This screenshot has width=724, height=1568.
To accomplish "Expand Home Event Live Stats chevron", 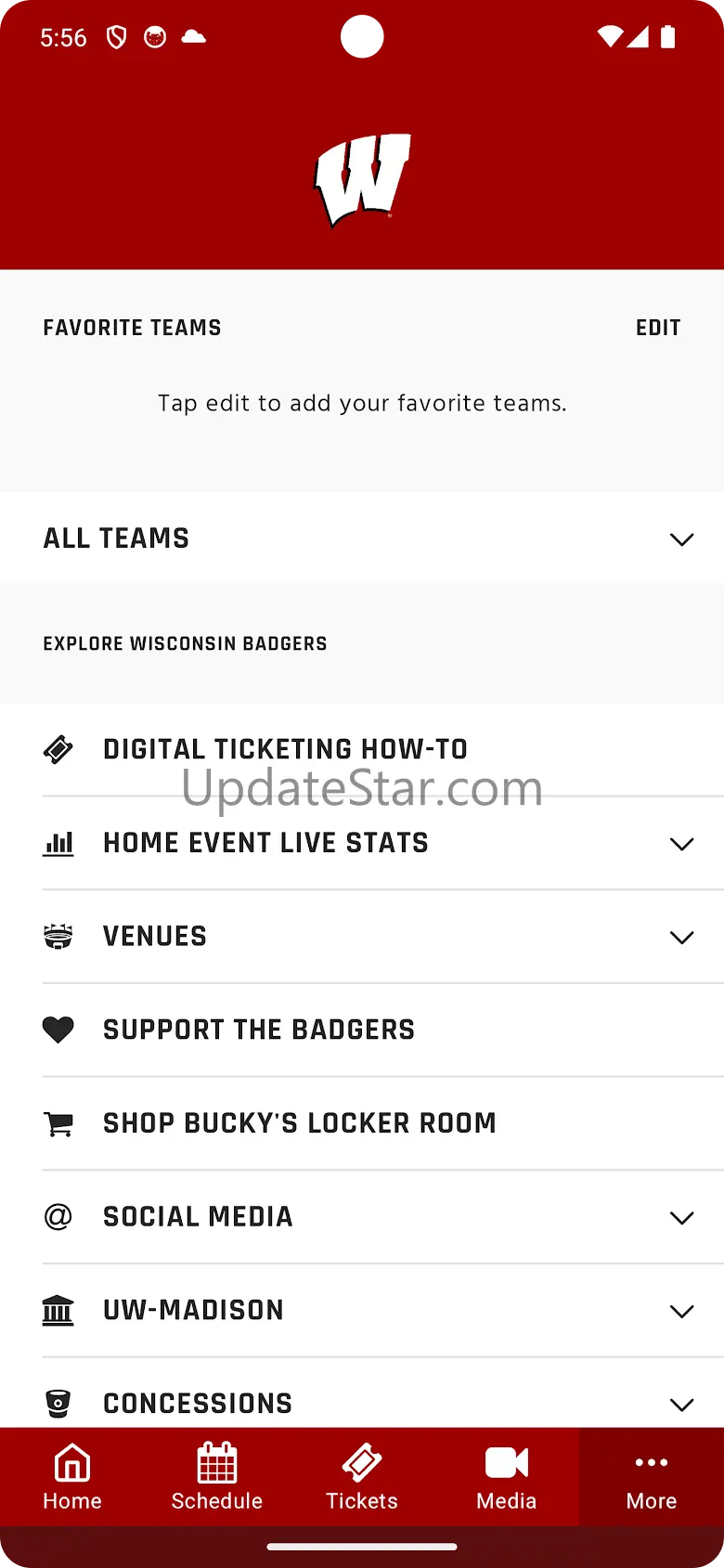I will [x=681, y=844].
